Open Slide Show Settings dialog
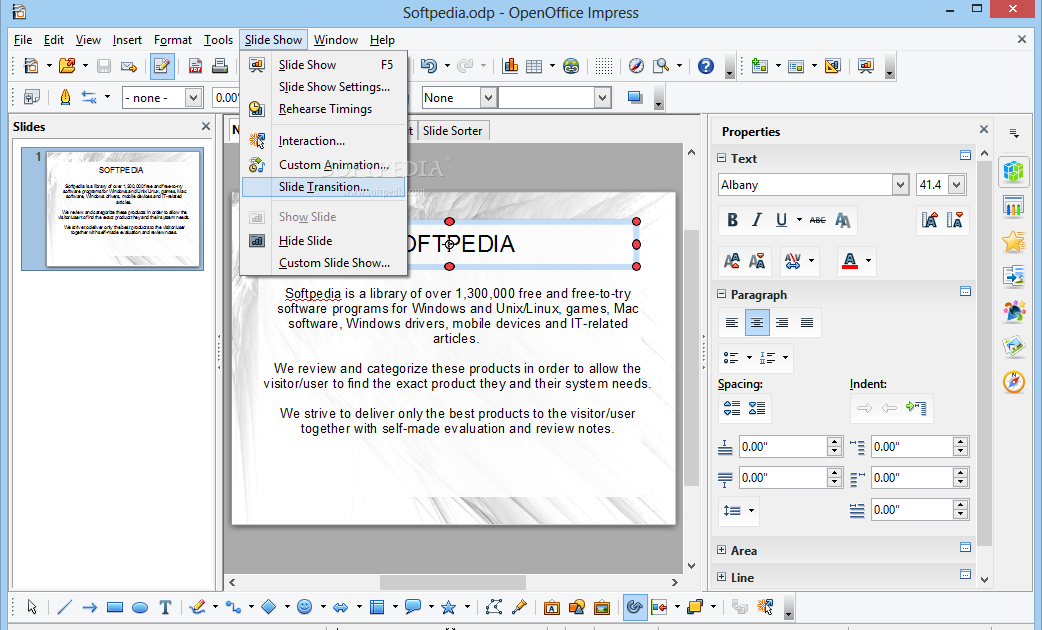Screen dimensions: 1042x630 [x=334, y=87]
